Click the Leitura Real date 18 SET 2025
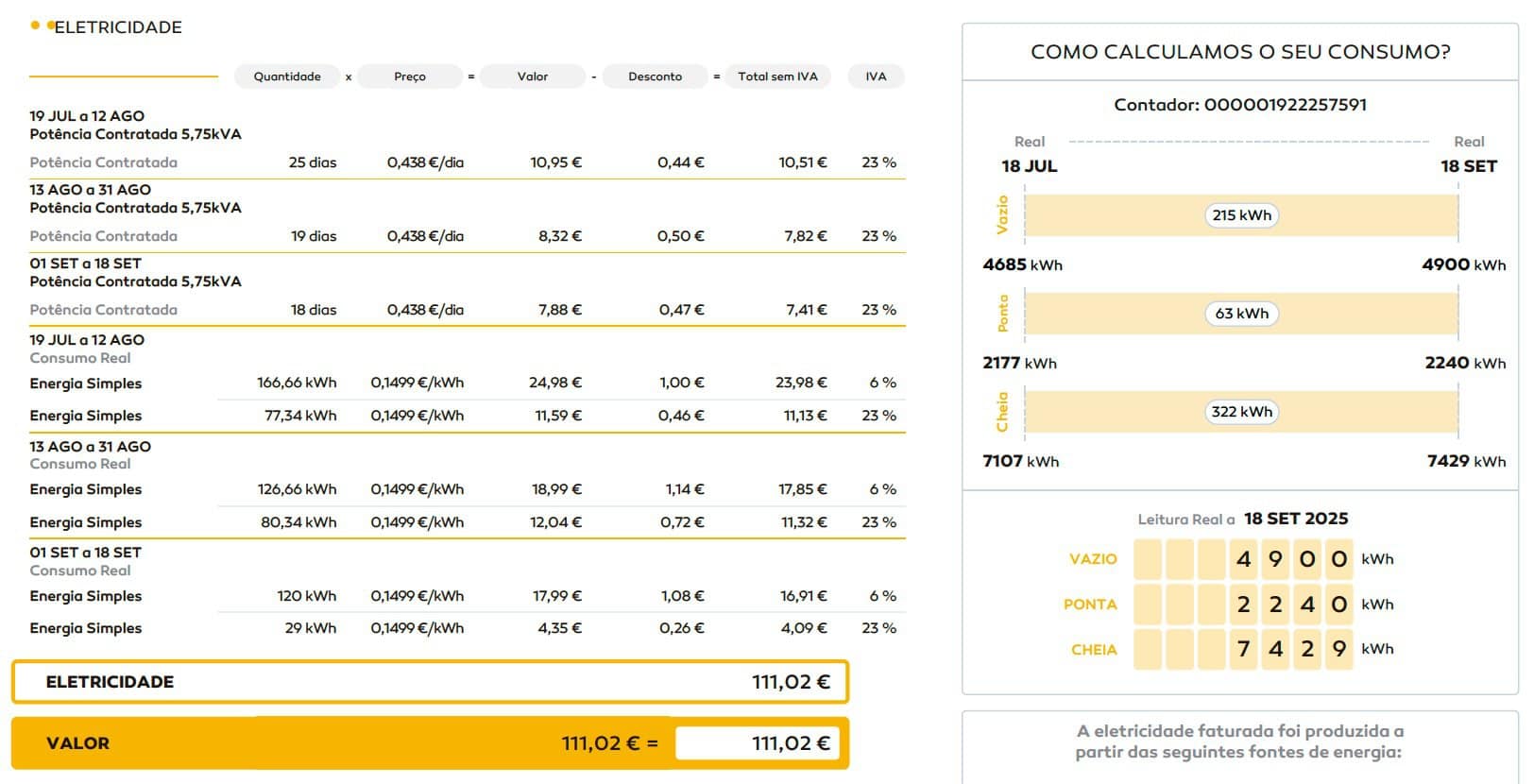 tap(1295, 519)
